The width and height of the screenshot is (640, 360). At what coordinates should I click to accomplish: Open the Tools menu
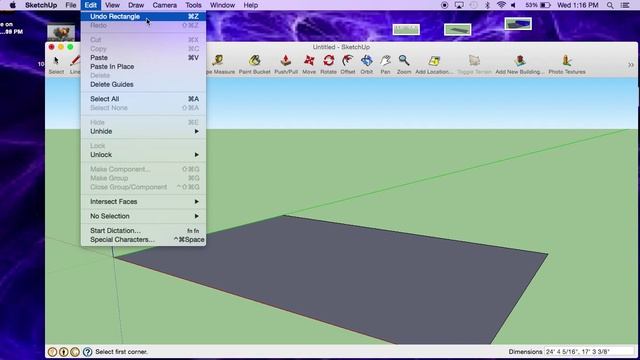point(193,5)
